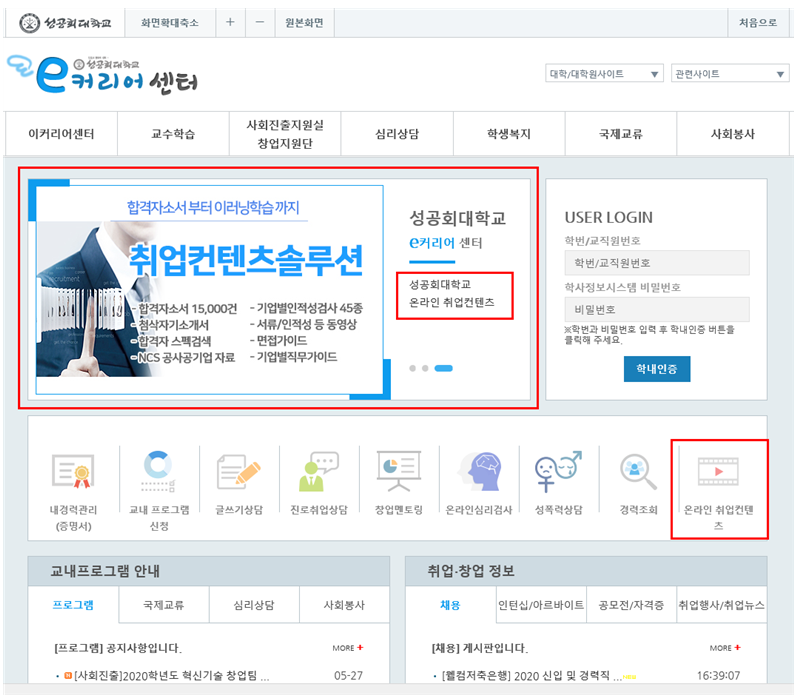Click the 취업컨텐츠솔루션 banner image
The width and height of the screenshot is (801, 700).
pyautogui.click(x=209, y=290)
